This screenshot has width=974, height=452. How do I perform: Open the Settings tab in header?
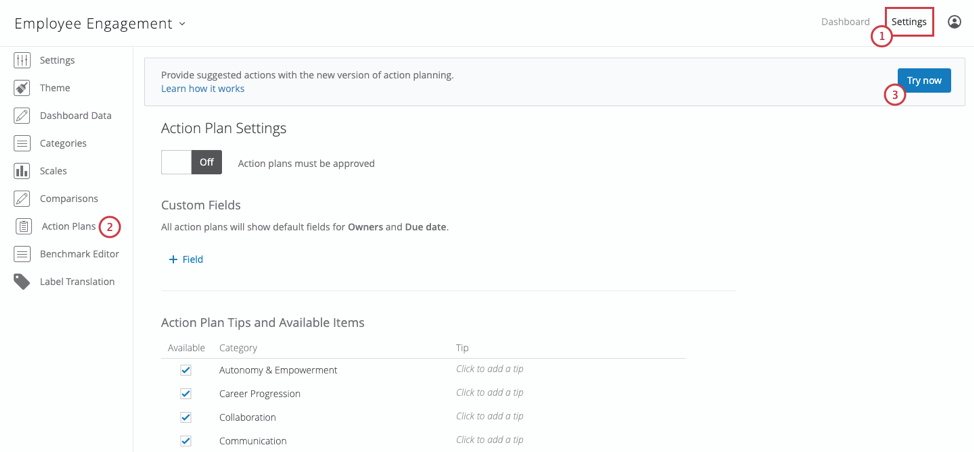(x=909, y=22)
